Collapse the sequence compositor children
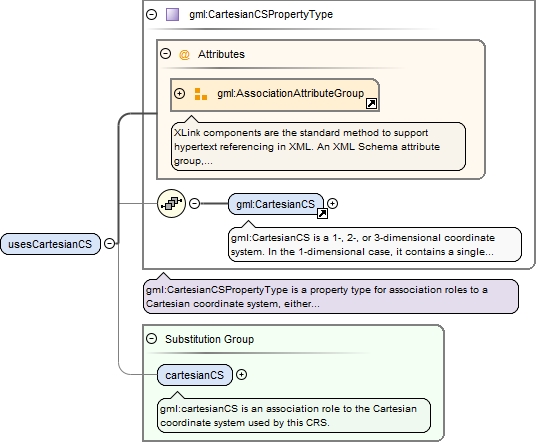The image size is (537, 443). 195,203
